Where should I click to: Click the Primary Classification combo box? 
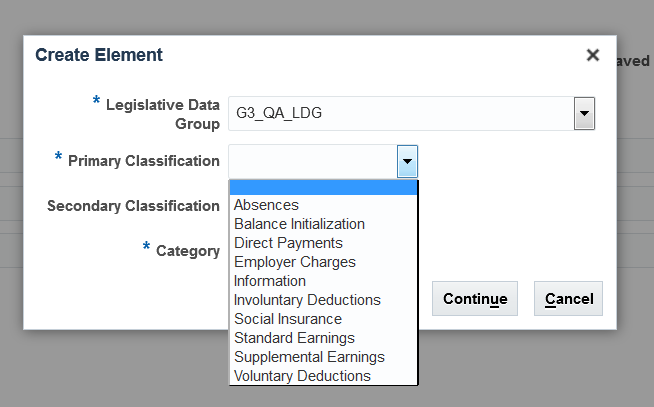[313, 161]
